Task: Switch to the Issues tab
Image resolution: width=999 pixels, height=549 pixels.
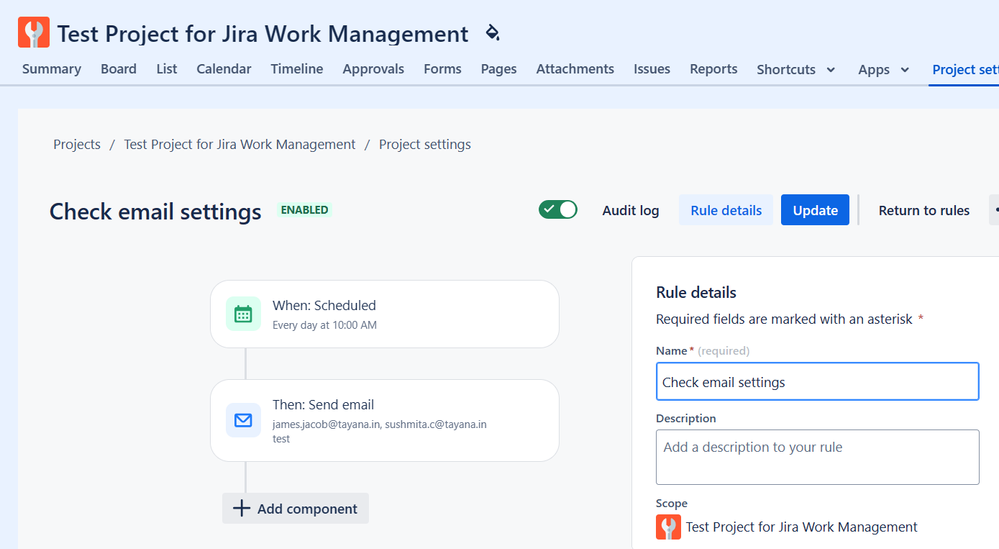Action: [652, 69]
